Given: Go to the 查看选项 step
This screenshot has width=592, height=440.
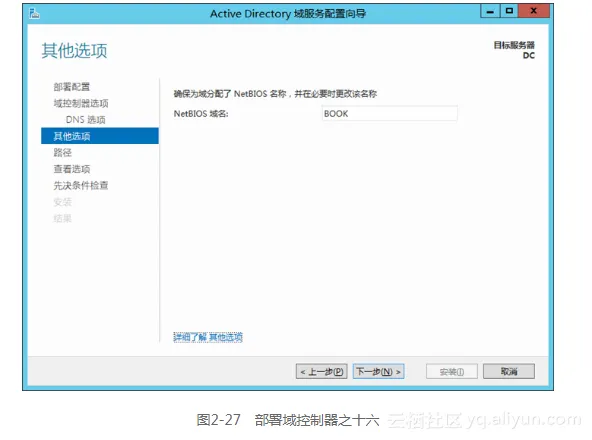Looking at the screenshot, I should coord(72,169).
